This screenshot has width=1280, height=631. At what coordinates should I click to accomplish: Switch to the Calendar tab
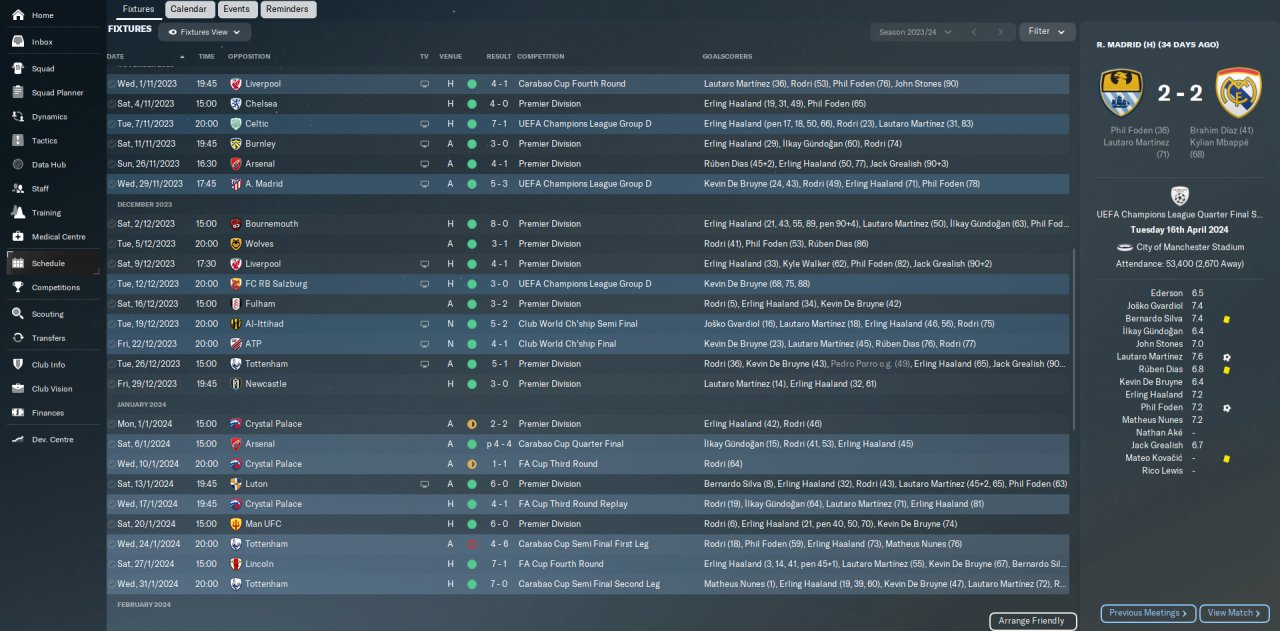point(189,9)
